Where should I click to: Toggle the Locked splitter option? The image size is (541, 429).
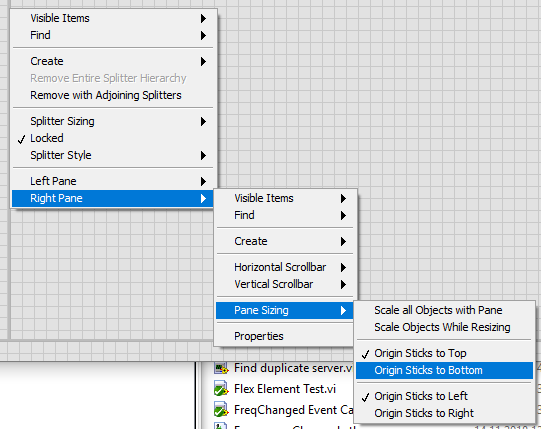(112, 138)
